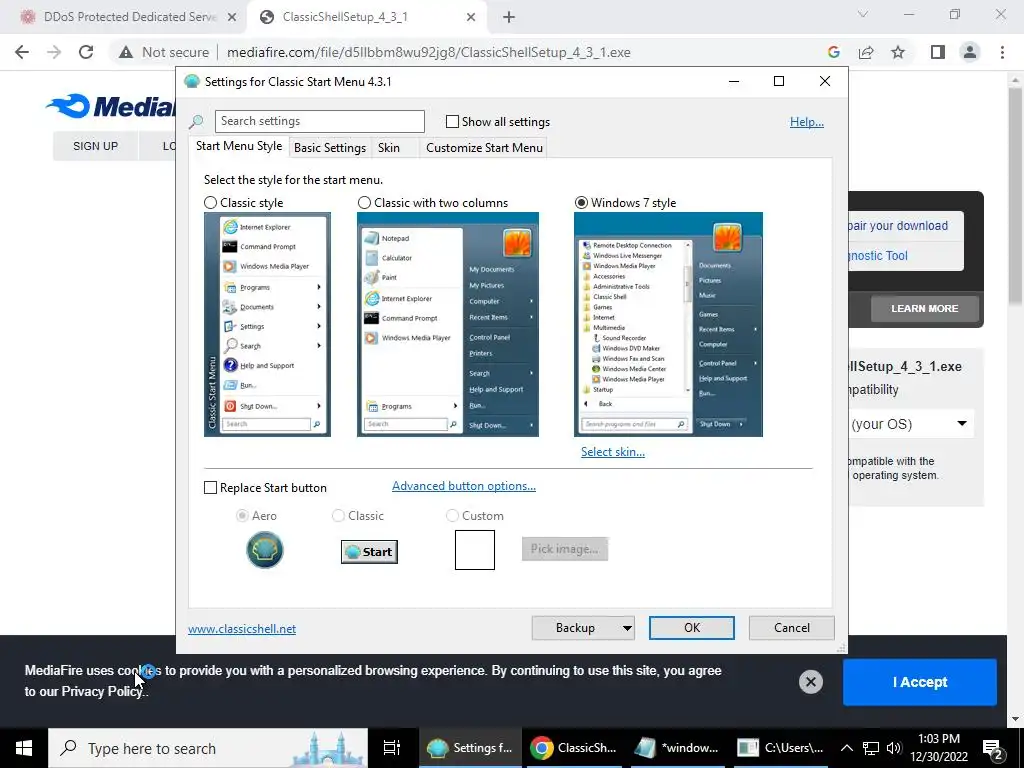
Task: Open new tab with plus icon
Action: tap(509, 17)
